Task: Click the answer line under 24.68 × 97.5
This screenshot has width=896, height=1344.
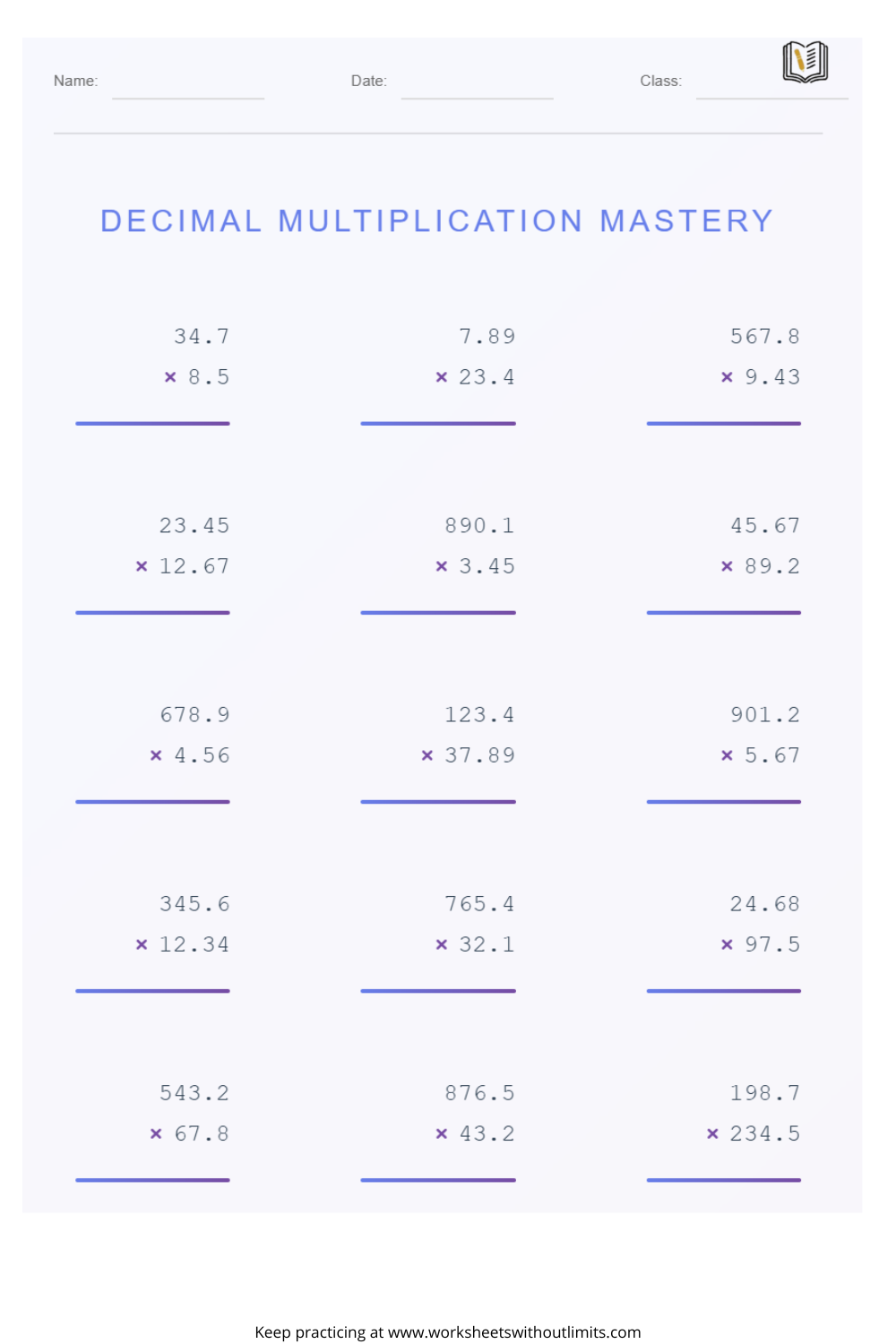Action: click(723, 990)
